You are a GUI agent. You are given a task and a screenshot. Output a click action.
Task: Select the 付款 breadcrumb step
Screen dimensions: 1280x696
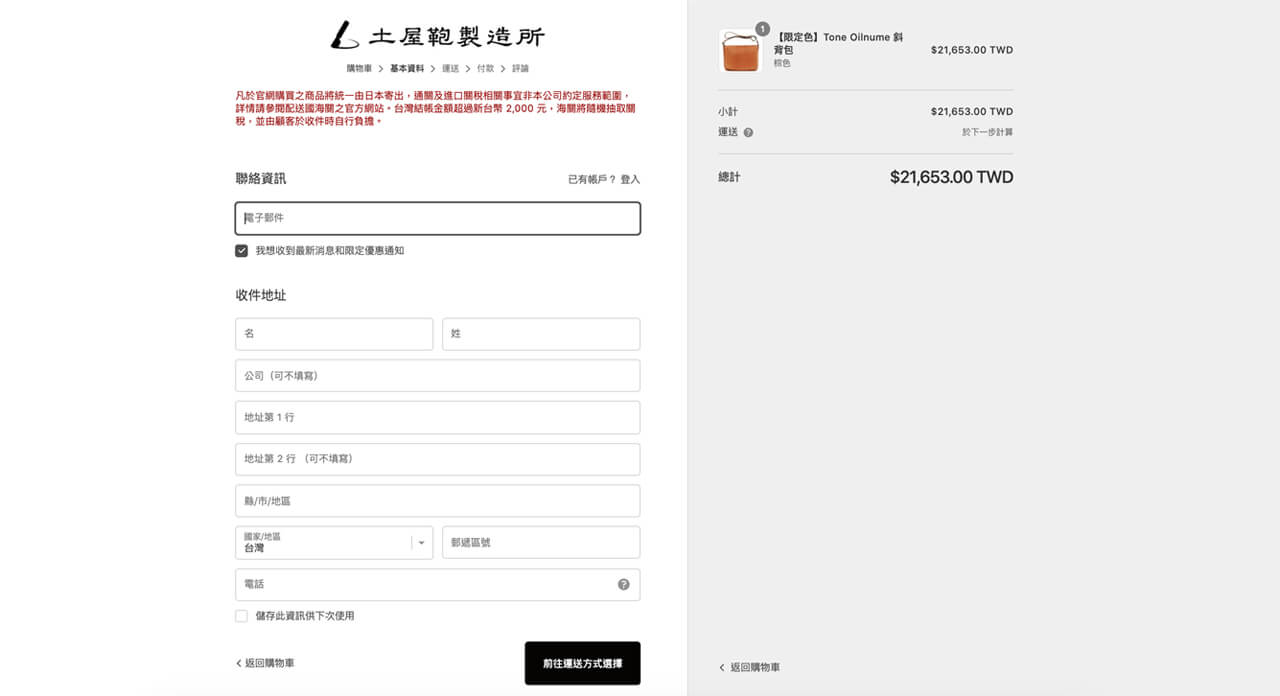tap(486, 68)
